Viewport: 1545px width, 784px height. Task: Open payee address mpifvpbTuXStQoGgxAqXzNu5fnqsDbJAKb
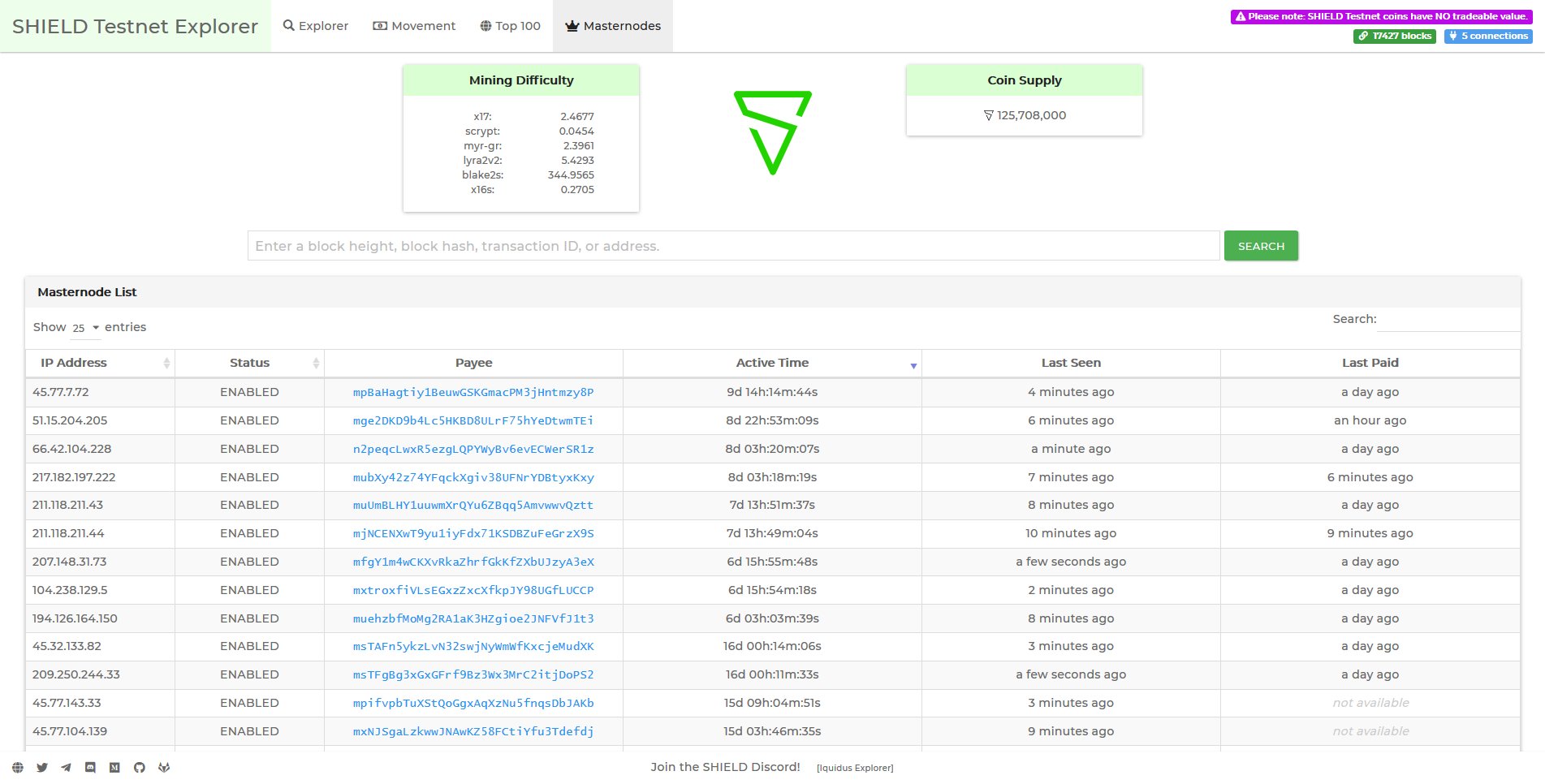coord(473,703)
